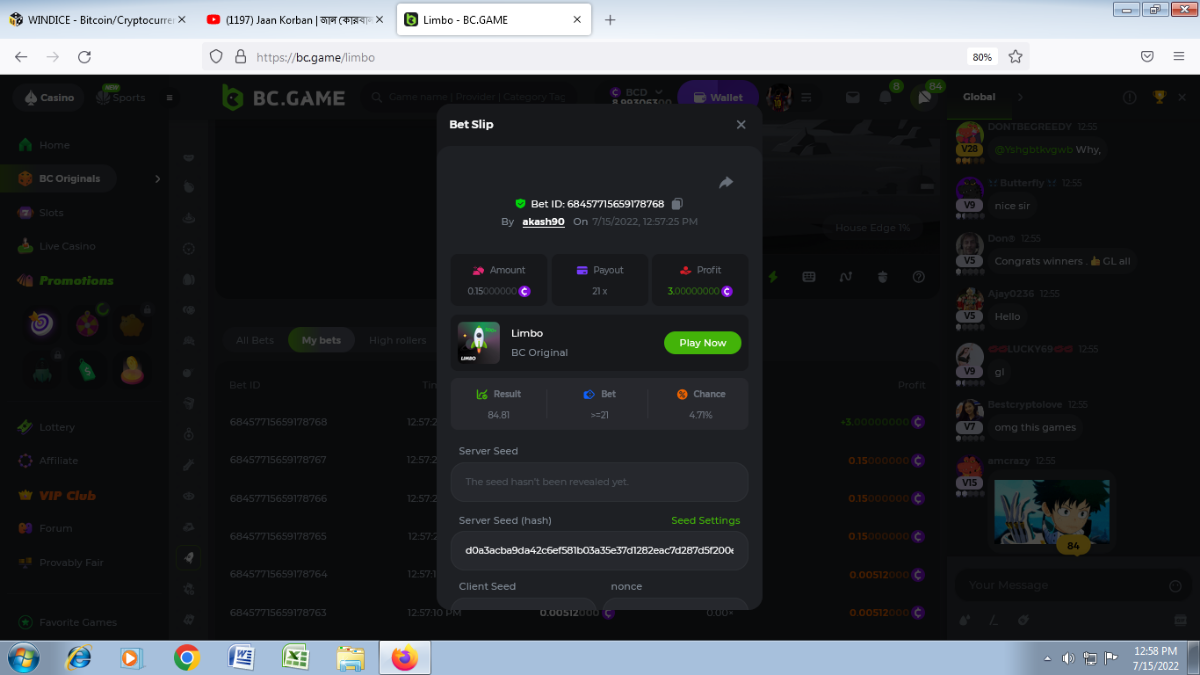Click the Server Seed hash field
The image size is (1200, 675).
pos(599,550)
